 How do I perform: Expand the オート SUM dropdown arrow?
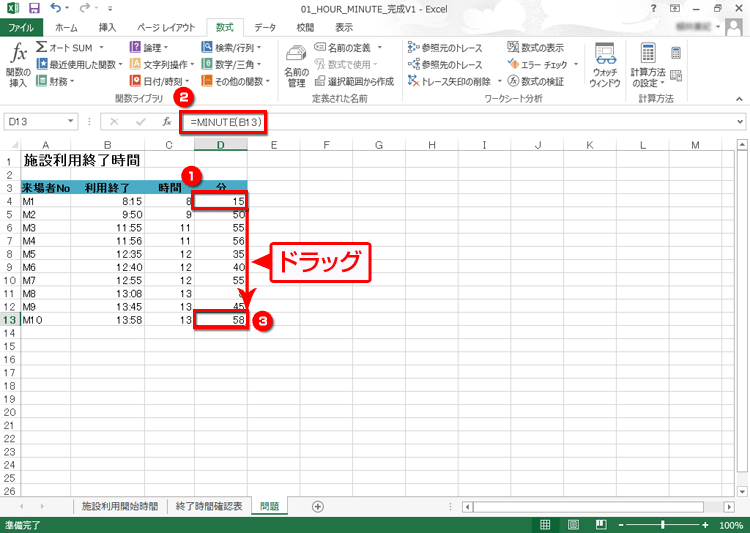coord(101,47)
